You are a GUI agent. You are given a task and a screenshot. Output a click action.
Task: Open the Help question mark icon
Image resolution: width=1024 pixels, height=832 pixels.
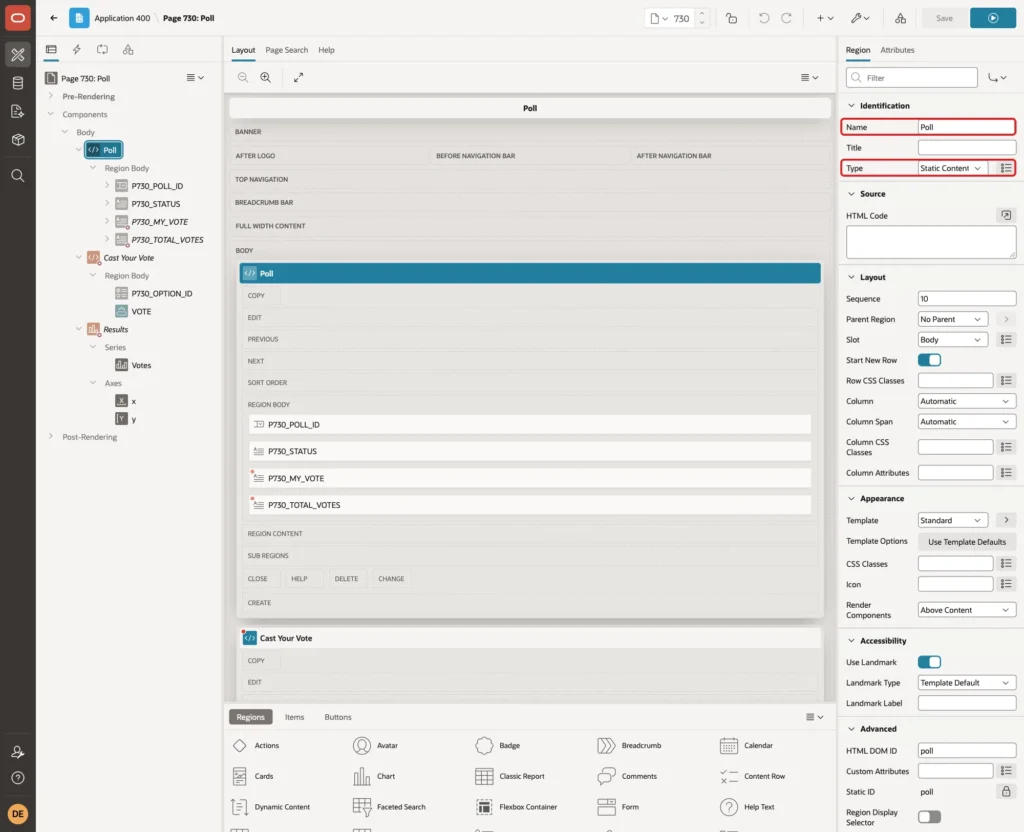coord(18,778)
